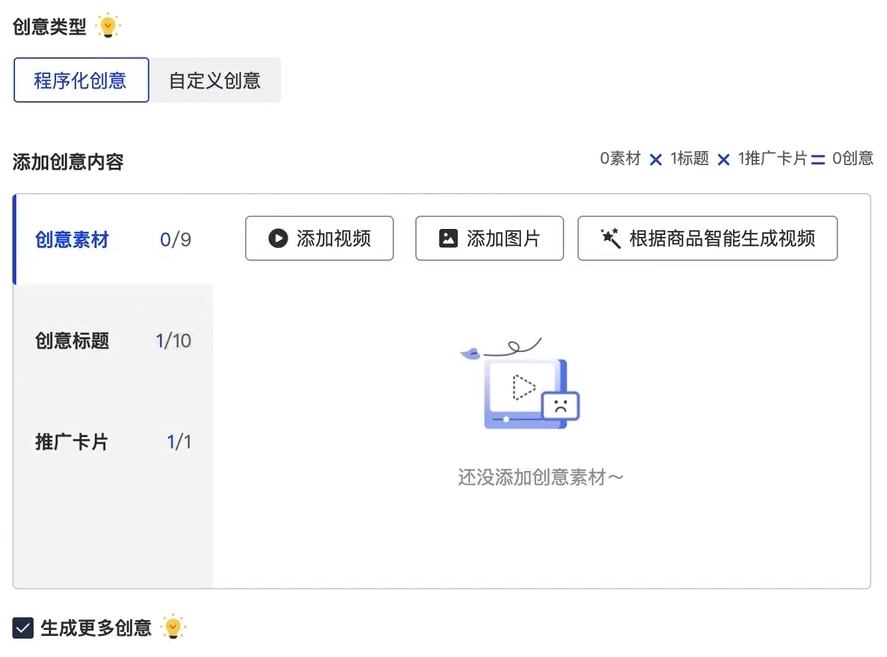Click 根据商品智能生成视频 button
887x657 pixels.
[x=708, y=238]
